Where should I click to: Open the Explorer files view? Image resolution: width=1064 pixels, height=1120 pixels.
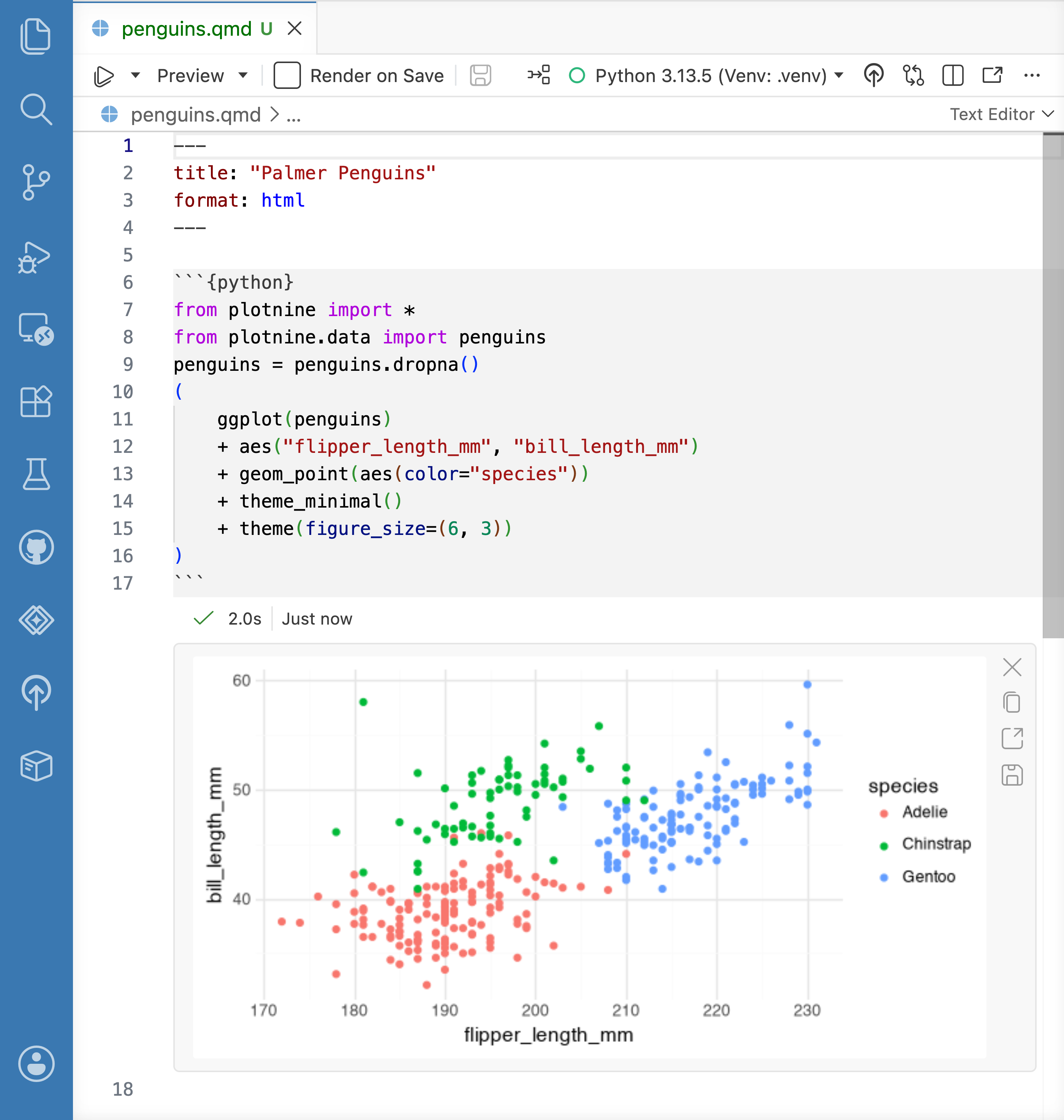[x=36, y=36]
